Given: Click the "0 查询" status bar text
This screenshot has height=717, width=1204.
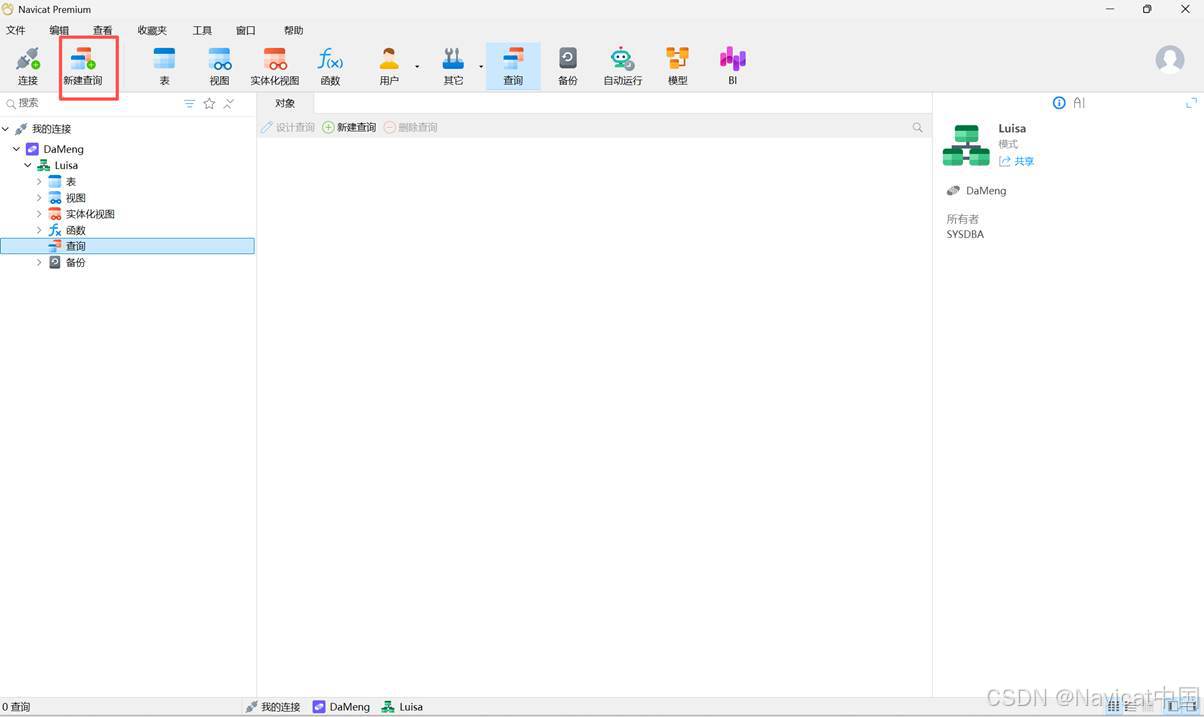Looking at the screenshot, I should pyautogui.click(x=16, y=706).
